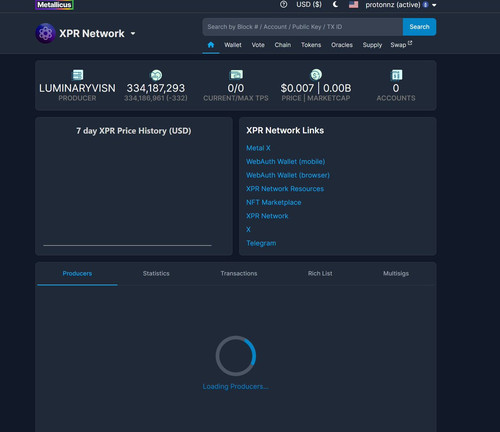Expand the protonnz (active) account menu
500x432 pixels.
(401, 5)
